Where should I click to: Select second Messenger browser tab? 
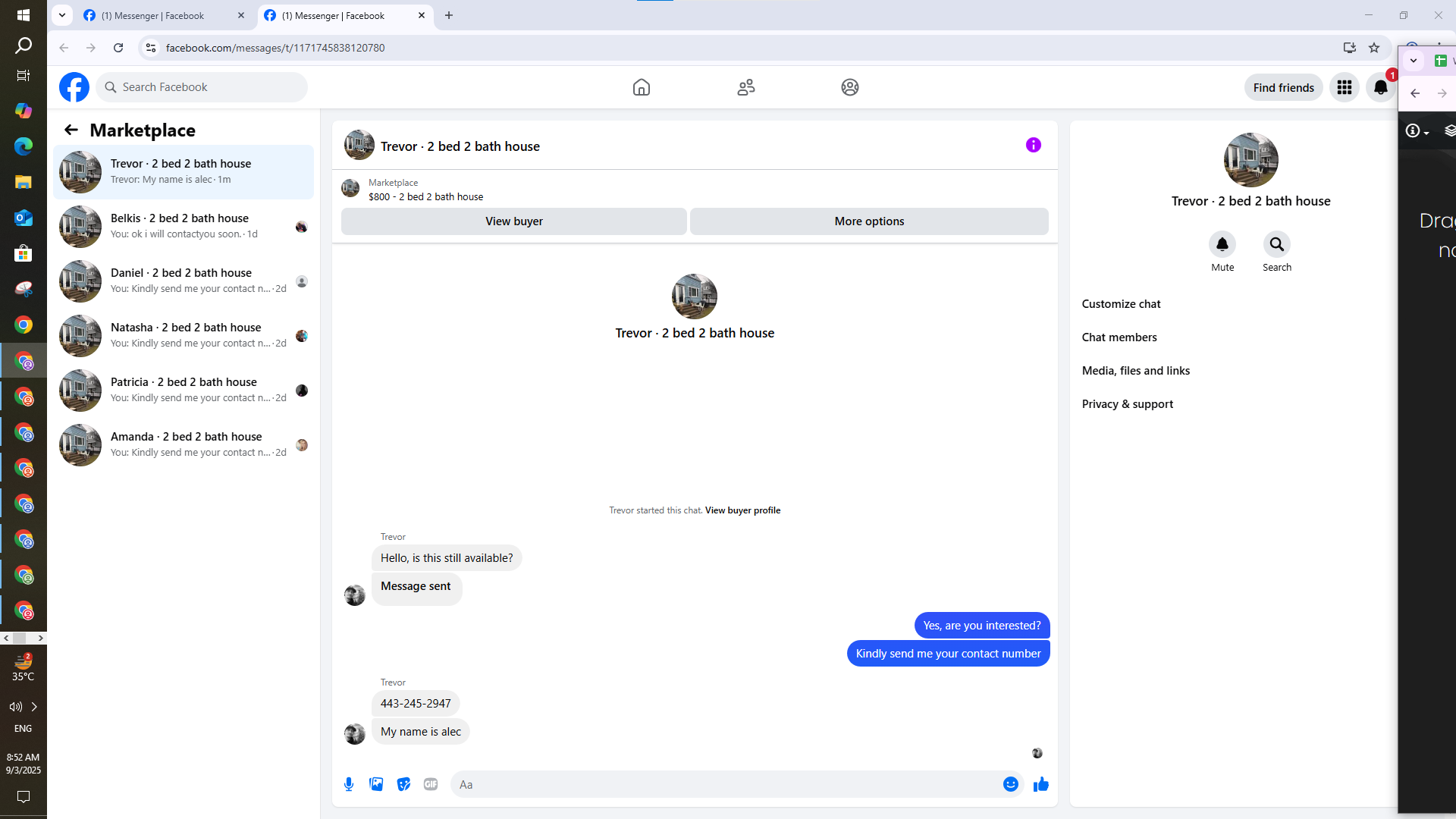[x=345, y=15]
